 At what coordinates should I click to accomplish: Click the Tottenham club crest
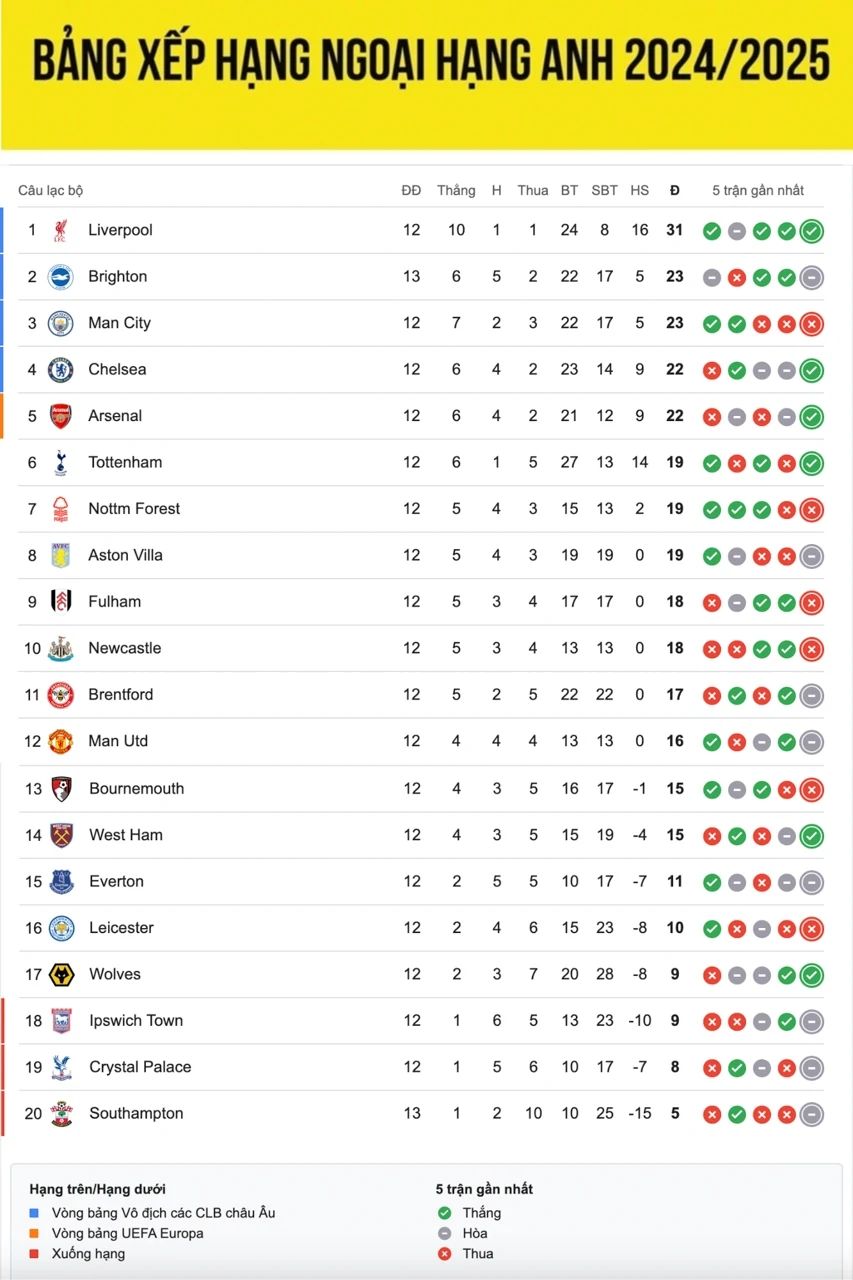tap(61, 462)
